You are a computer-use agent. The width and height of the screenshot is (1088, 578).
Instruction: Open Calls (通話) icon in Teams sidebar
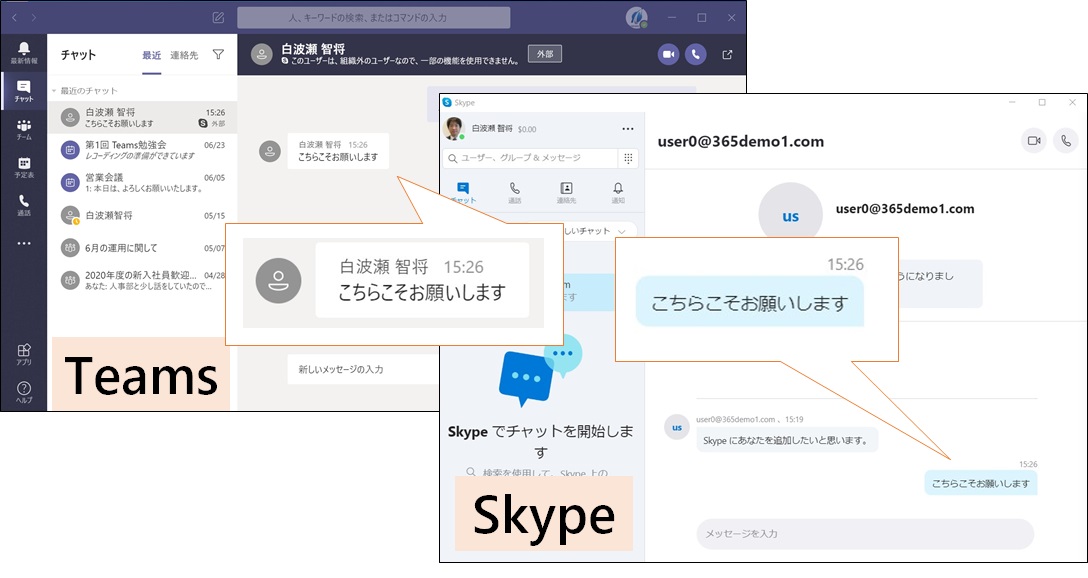pyautogui.click(x=24, y=205)
